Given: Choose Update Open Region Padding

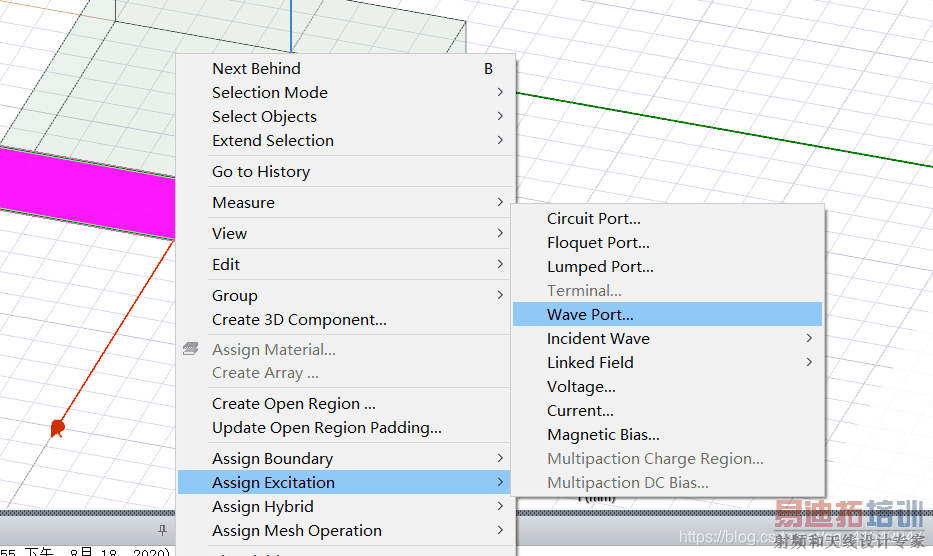Looking at the screenshot, I should (326, 427).
